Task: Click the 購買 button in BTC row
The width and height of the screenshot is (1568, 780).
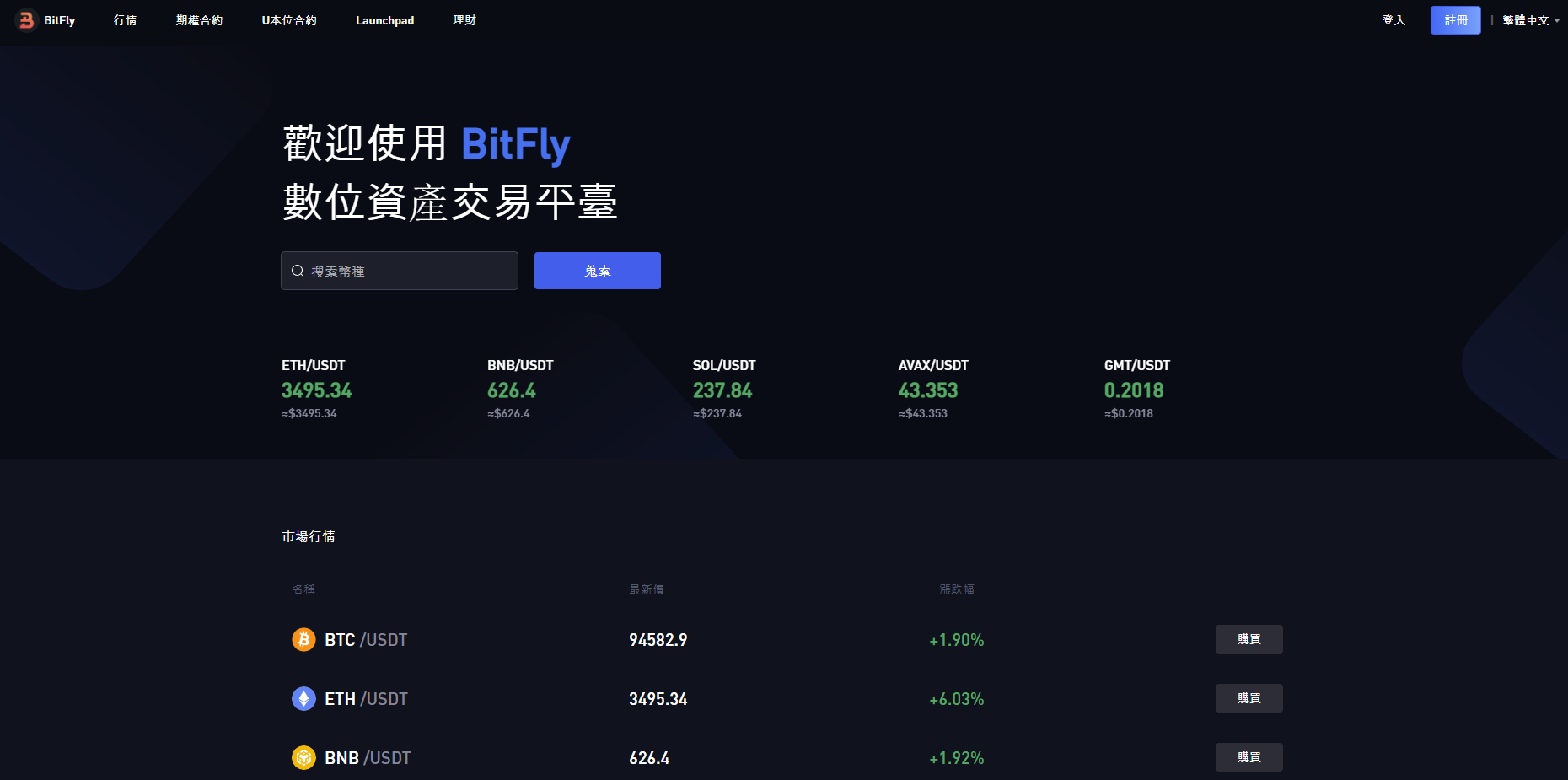Action: pos(1249,639)
